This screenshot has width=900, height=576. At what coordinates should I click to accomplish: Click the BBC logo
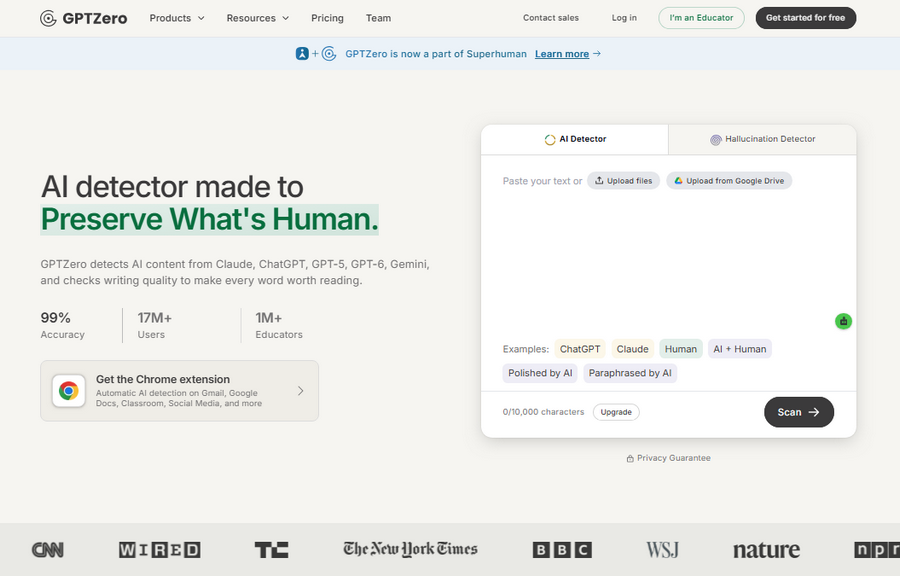pyautogui.click(x=562, y=550)
